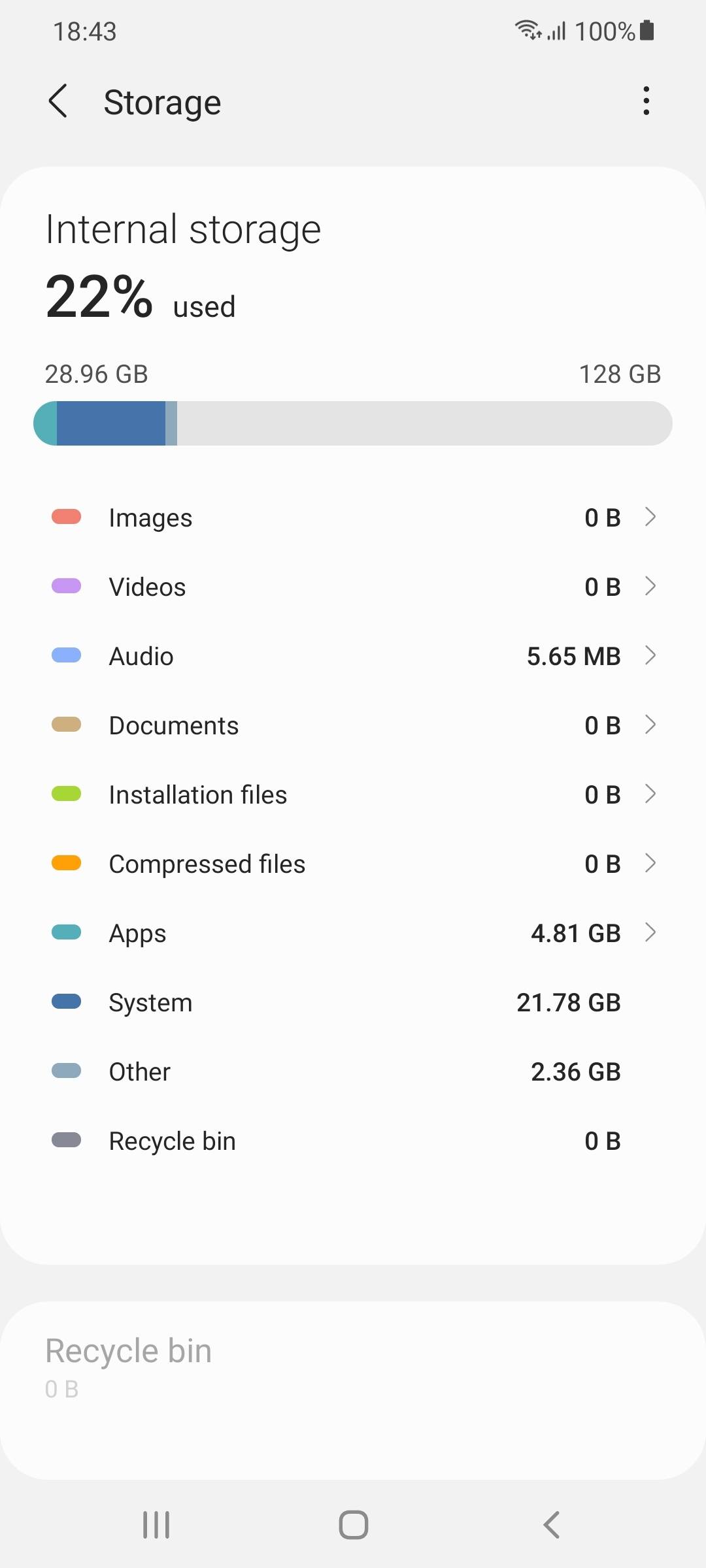Expand the Images category chevron
The height and width of the screenshot is (1568, 706).
click(650, 517)
